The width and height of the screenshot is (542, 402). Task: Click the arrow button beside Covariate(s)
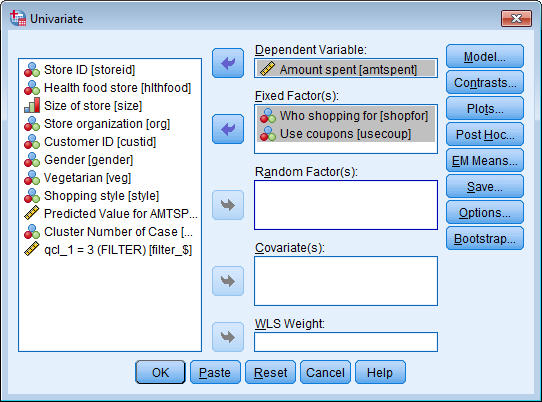coord(228,281)
